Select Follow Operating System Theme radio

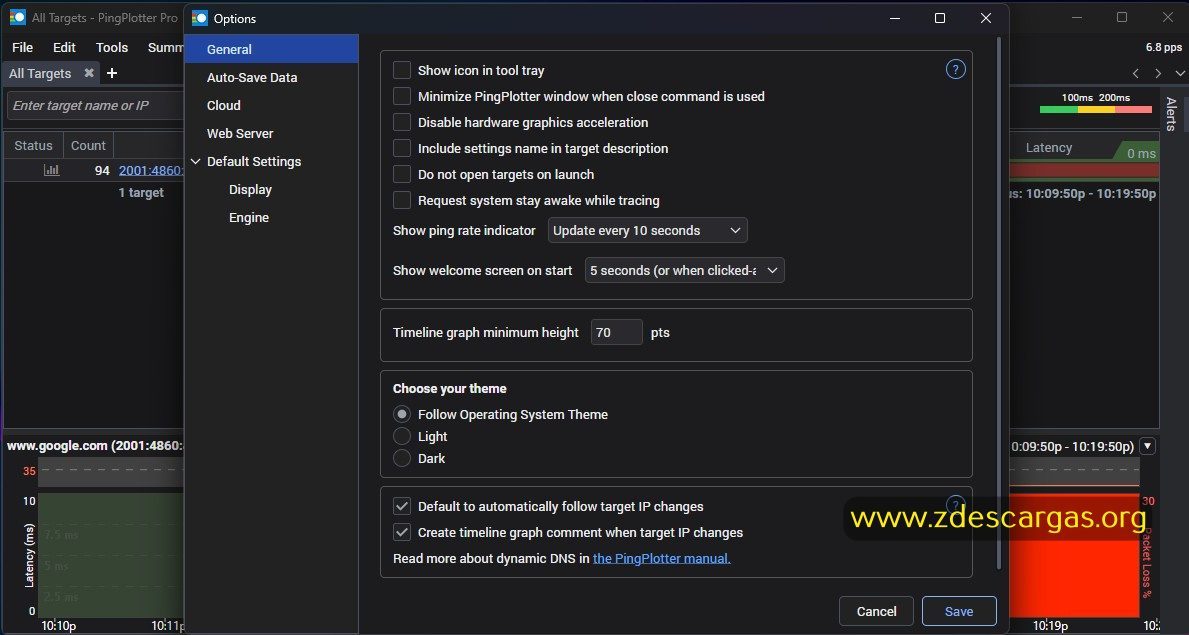[x=402, y=414]
